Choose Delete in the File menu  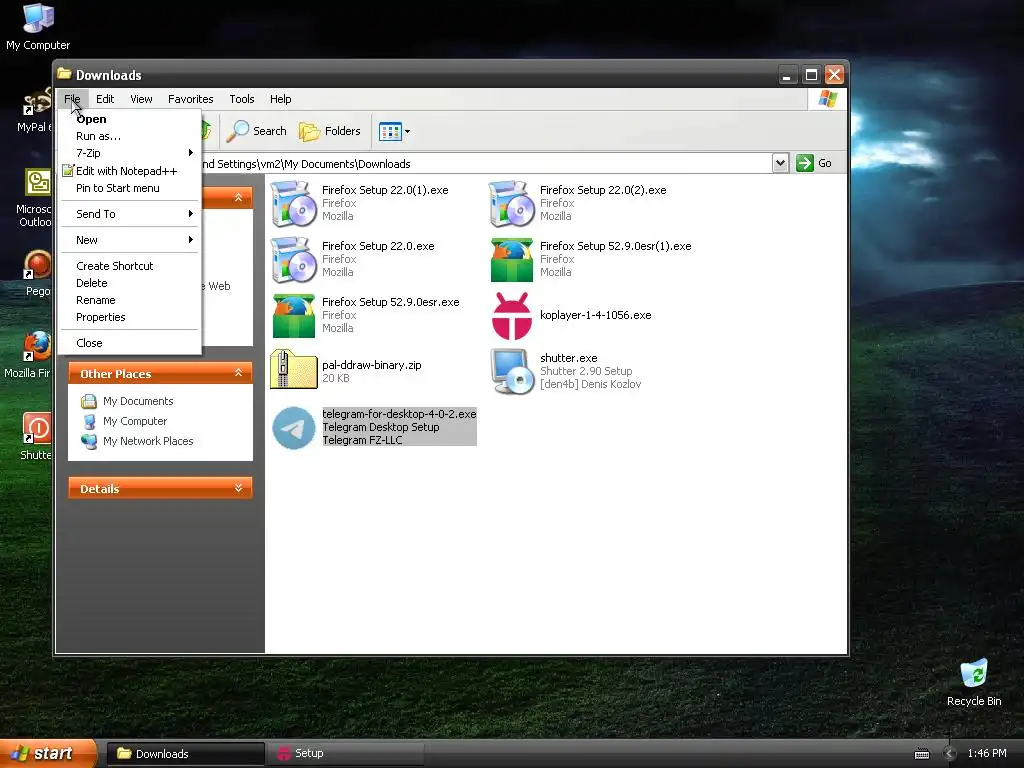pos(129,283)
